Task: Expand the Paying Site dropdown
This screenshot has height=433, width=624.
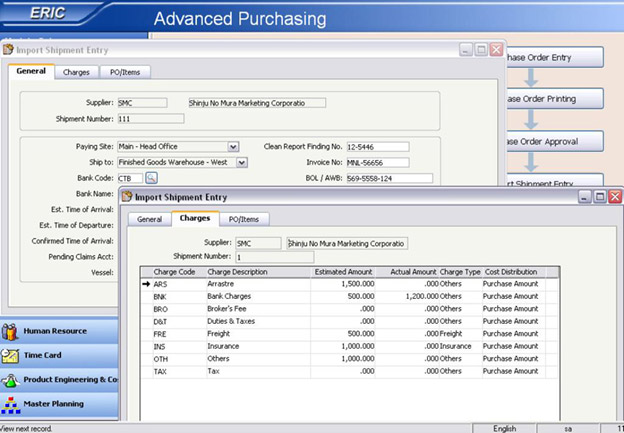Action: 233,146
